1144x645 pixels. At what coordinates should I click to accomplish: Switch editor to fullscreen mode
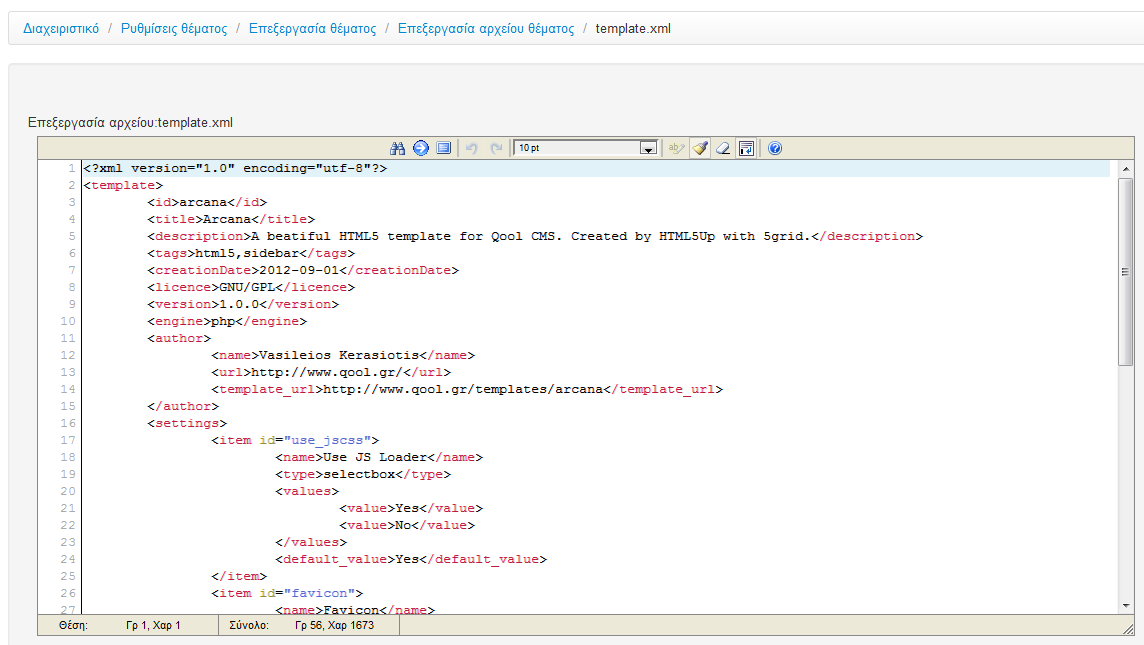pyautogui.click(x=444, y=148)
